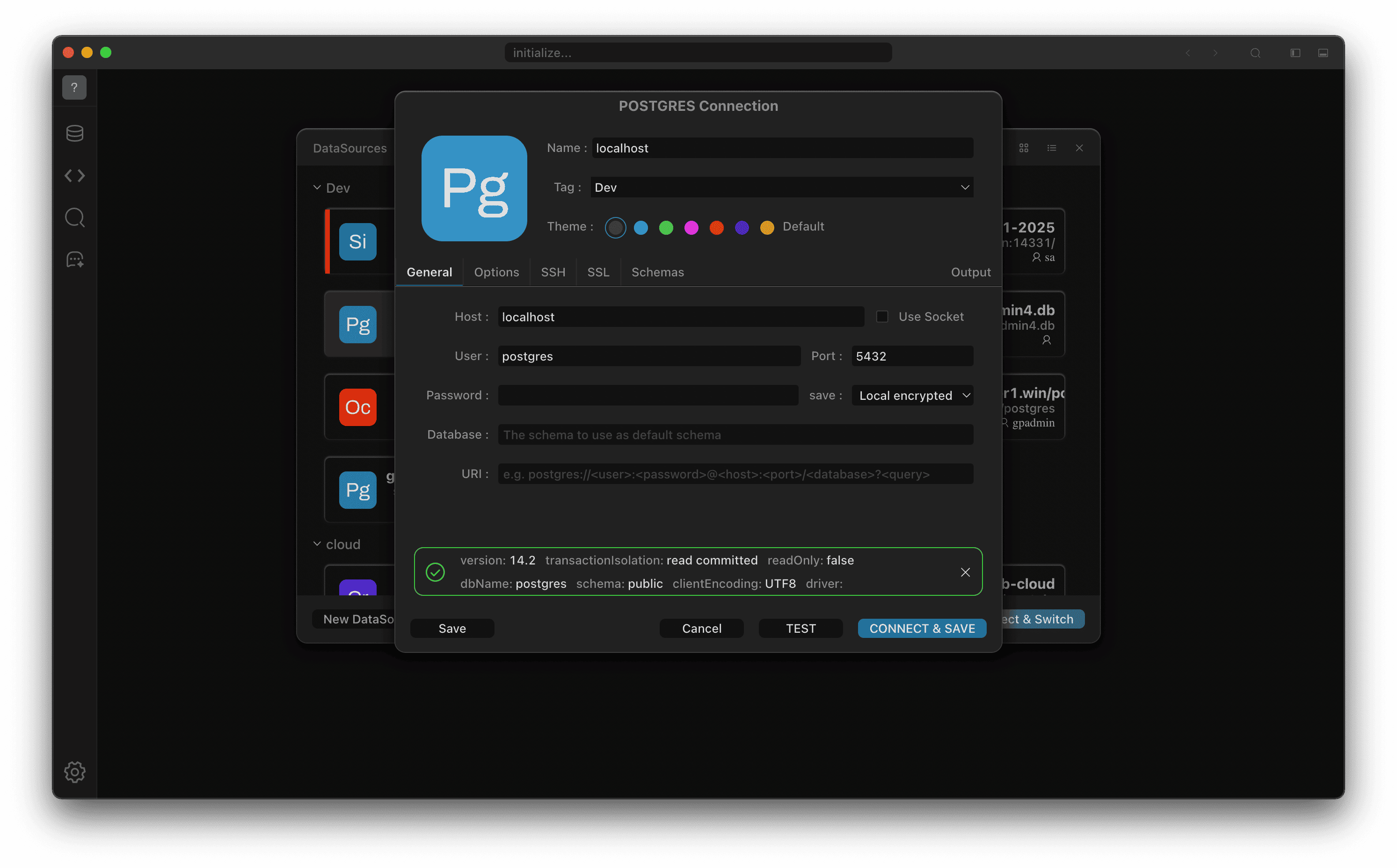Dismiss the connection test result banner
The image size is (1397, 868).
pyautogui.click(x=965, y=572)
